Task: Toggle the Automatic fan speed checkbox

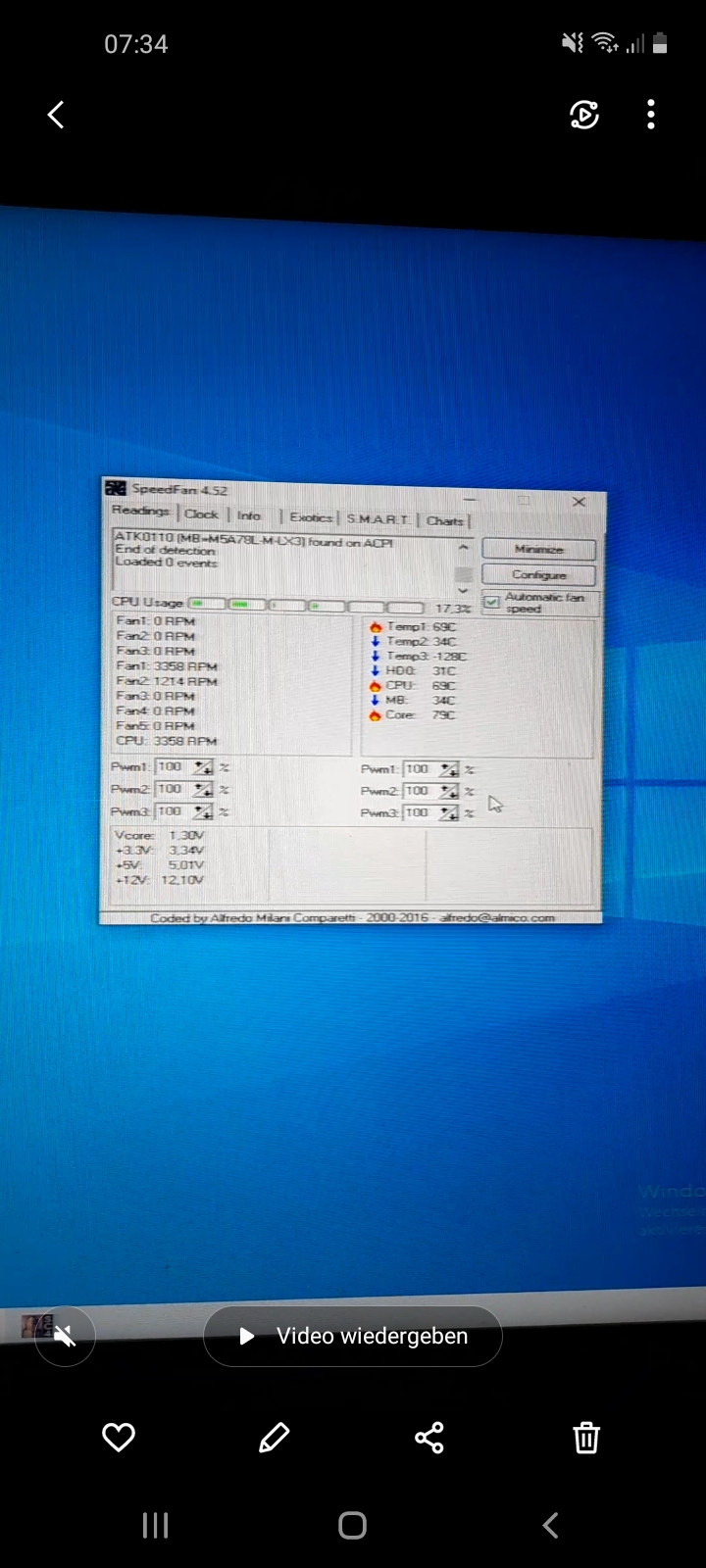Action: coord(492,601)
